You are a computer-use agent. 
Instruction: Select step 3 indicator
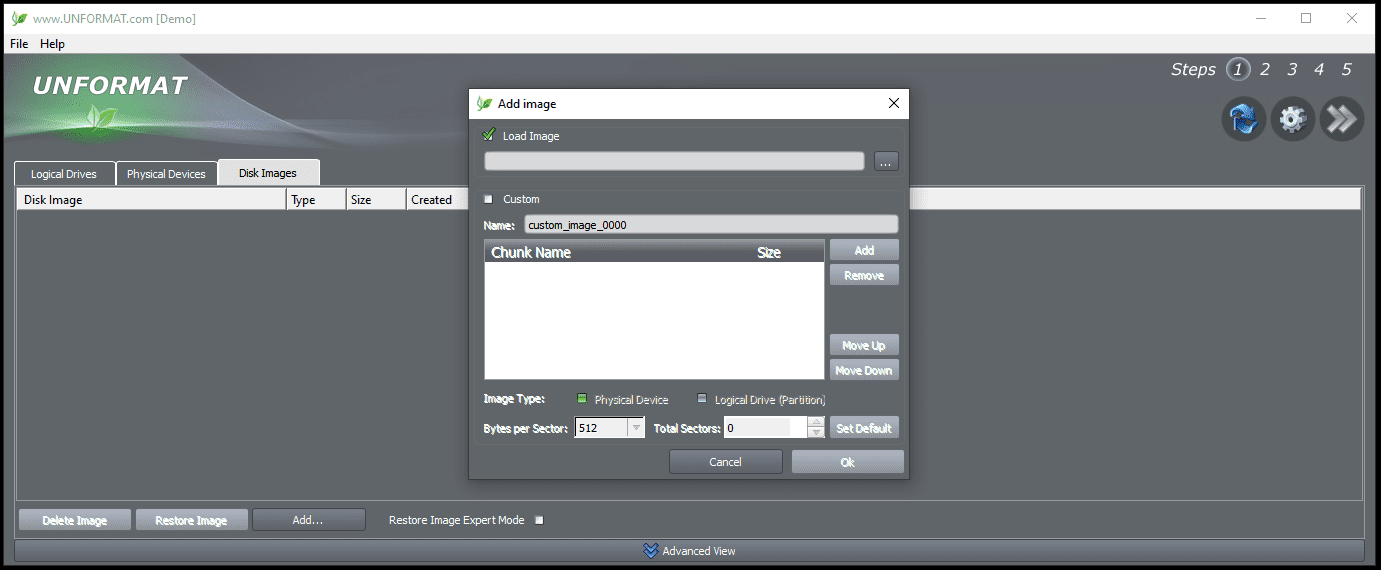1292,69
